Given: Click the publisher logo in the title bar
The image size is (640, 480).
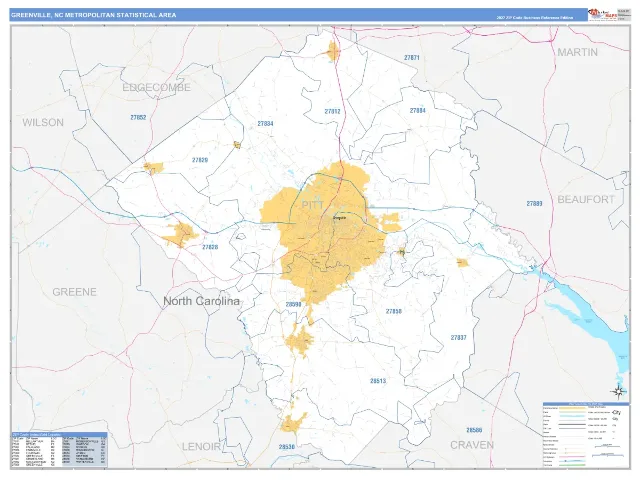Looking at the screenshot, I should point(602,15).
